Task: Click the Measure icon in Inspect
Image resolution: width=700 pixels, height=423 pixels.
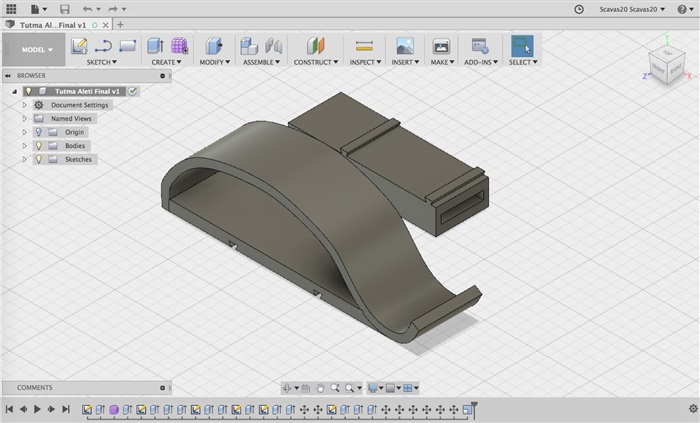Action: click(x=364, y=46)
